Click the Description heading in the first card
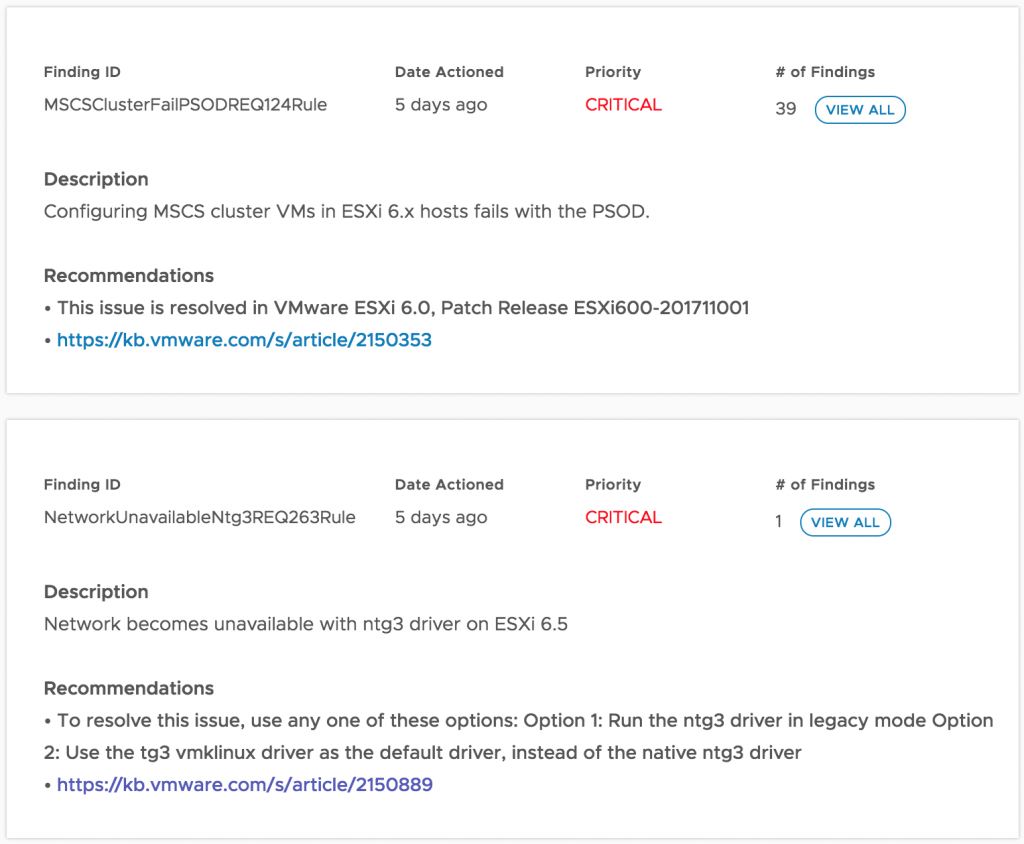Viewport: 1024px width, 844px height. click(x=96, y=180)
